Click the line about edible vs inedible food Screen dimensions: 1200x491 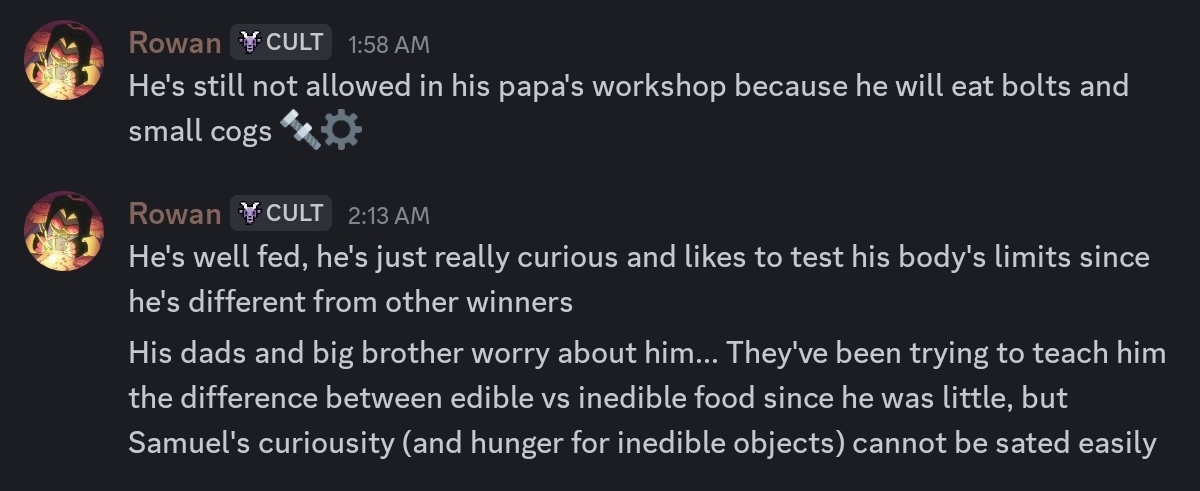pyautogui.click(x=597, y=398)
